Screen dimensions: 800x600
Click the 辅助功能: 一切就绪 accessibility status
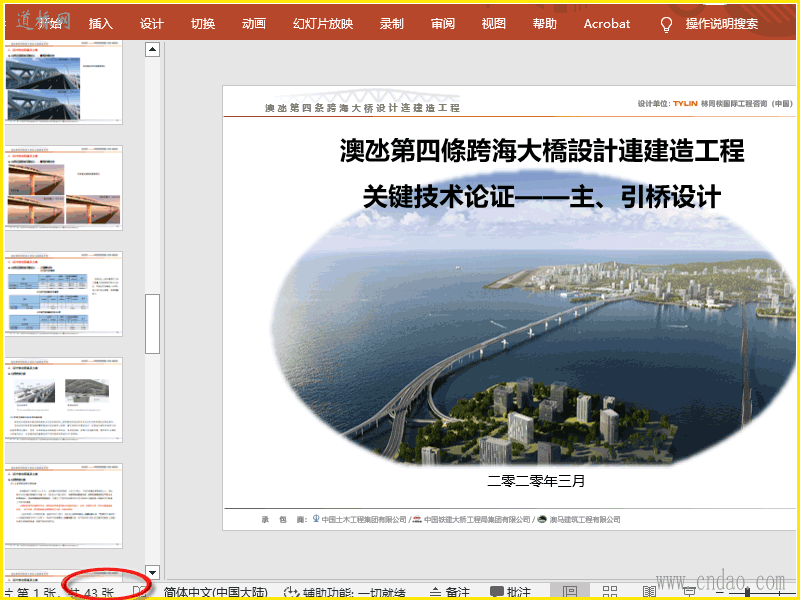(345, 592)
